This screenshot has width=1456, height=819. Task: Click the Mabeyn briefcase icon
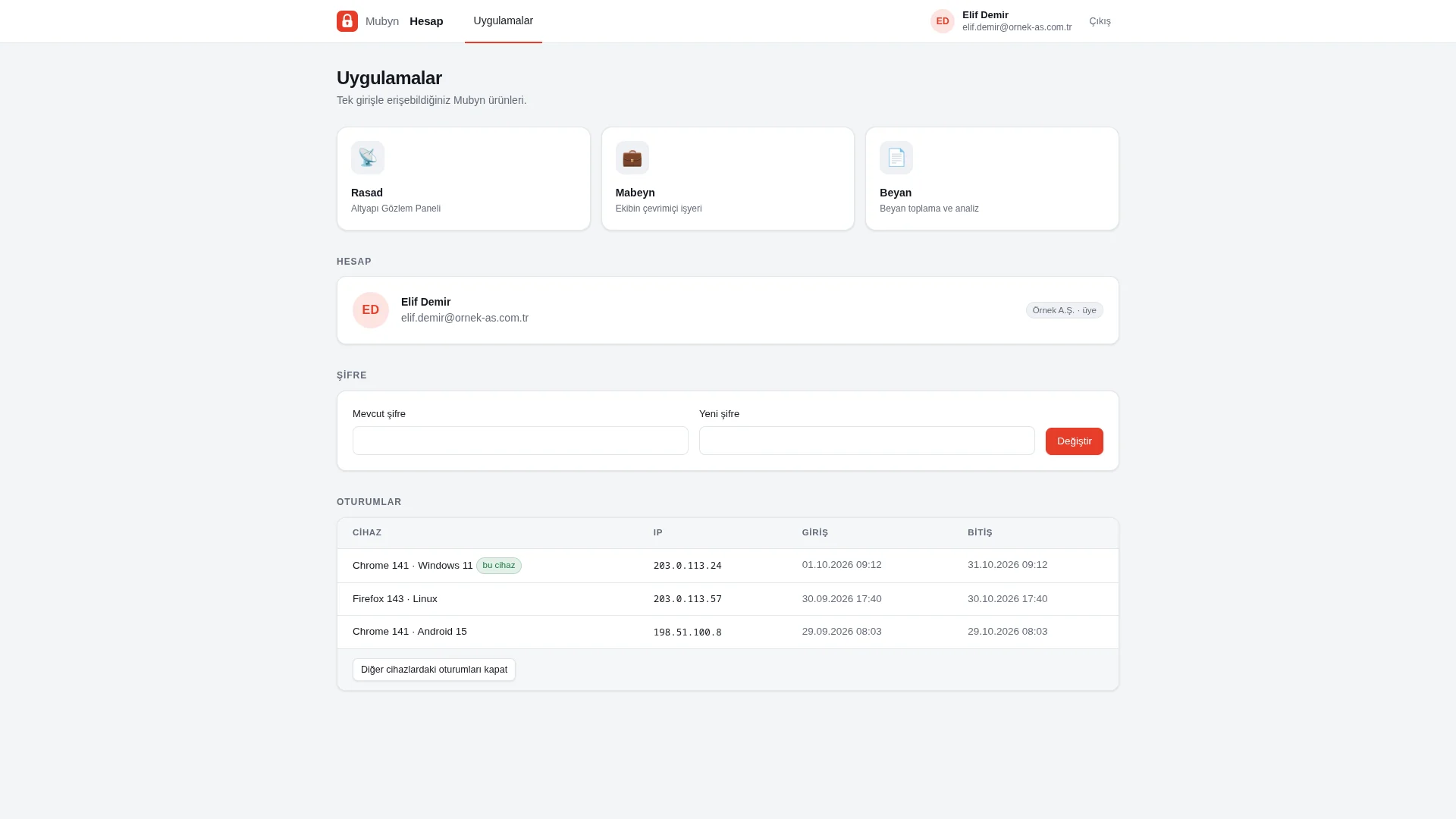click(x=632, y=158)
